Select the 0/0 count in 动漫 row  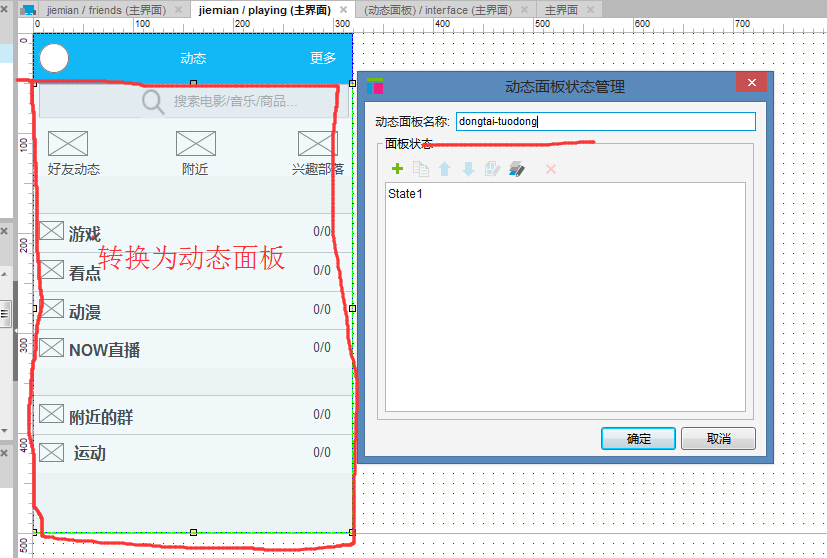point(322,309)
